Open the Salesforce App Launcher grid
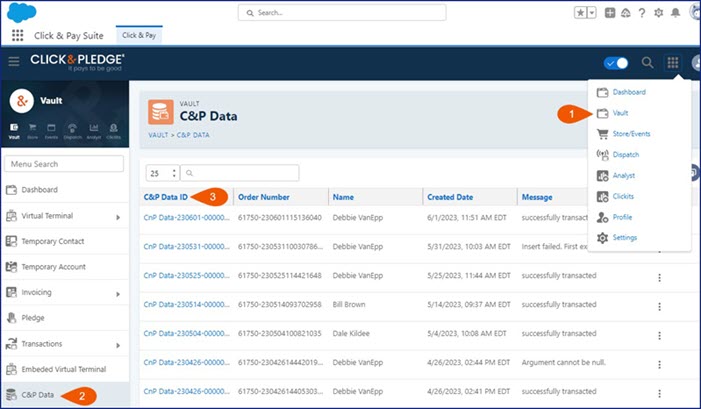701x409 pixels. (17, 35)
